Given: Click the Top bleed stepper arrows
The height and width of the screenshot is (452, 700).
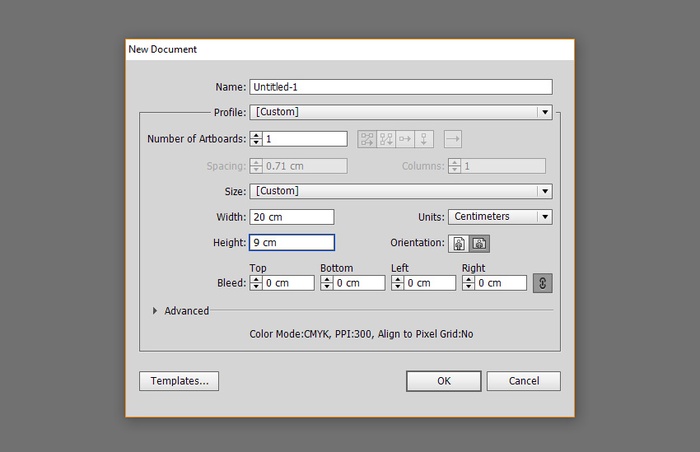Looking at the screenshot, I should click(255, 283).
